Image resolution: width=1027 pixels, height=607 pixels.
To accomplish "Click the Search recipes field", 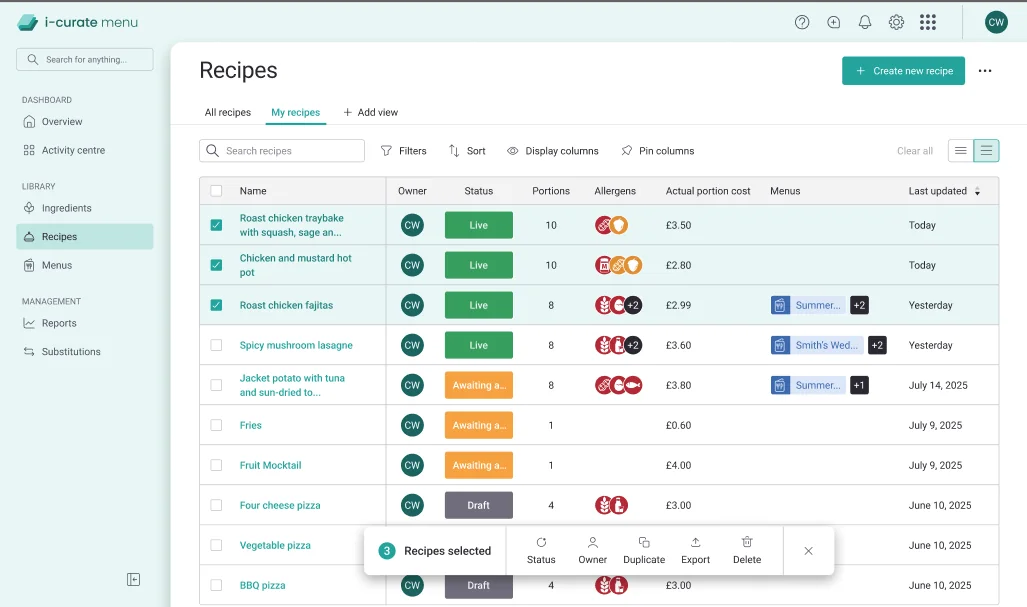I will coord(282,151).
